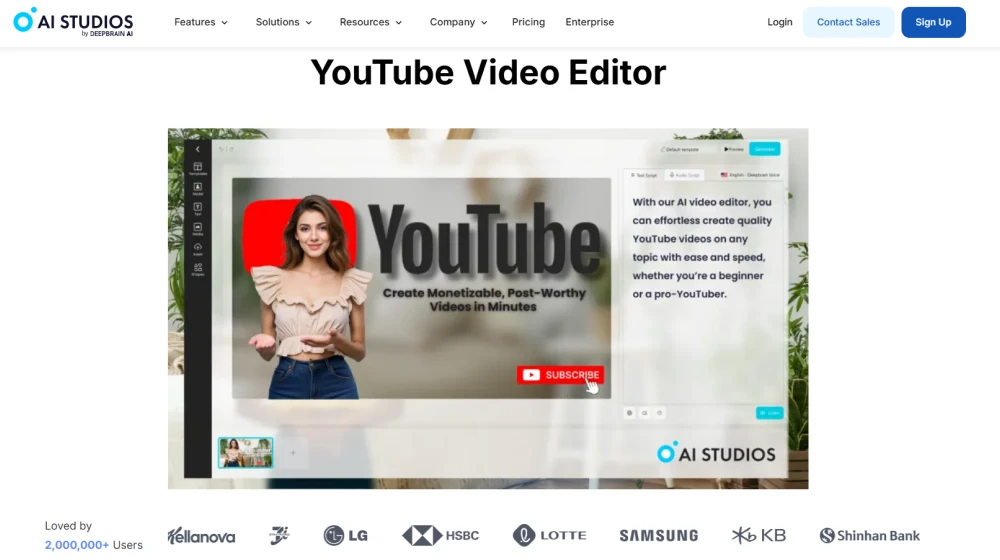The width and height of the screenshot is (1000, 560).
Task: Open the Shapes icon in sidebar
Action: pos(198,269)
